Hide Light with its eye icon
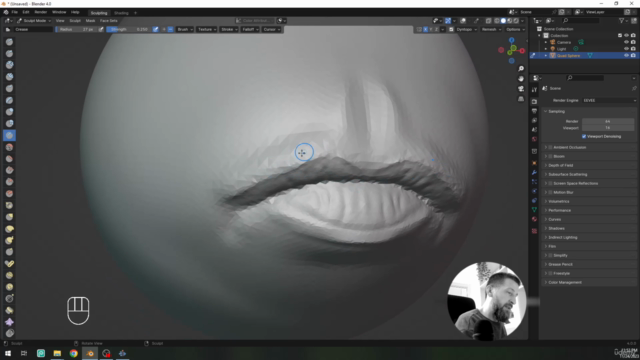The height and width of the screenshot is (360, 640). pos(626,49)
